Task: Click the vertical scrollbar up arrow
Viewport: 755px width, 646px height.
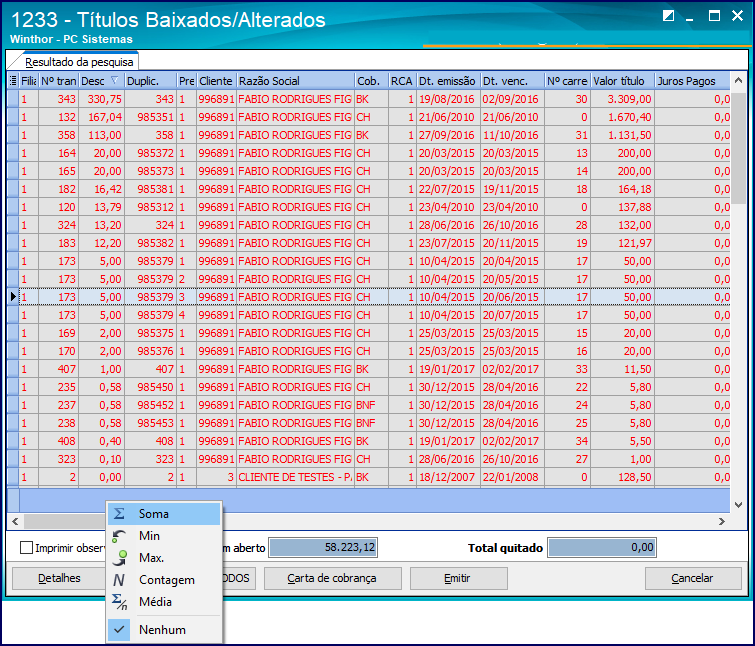Action: click(738, 81)
